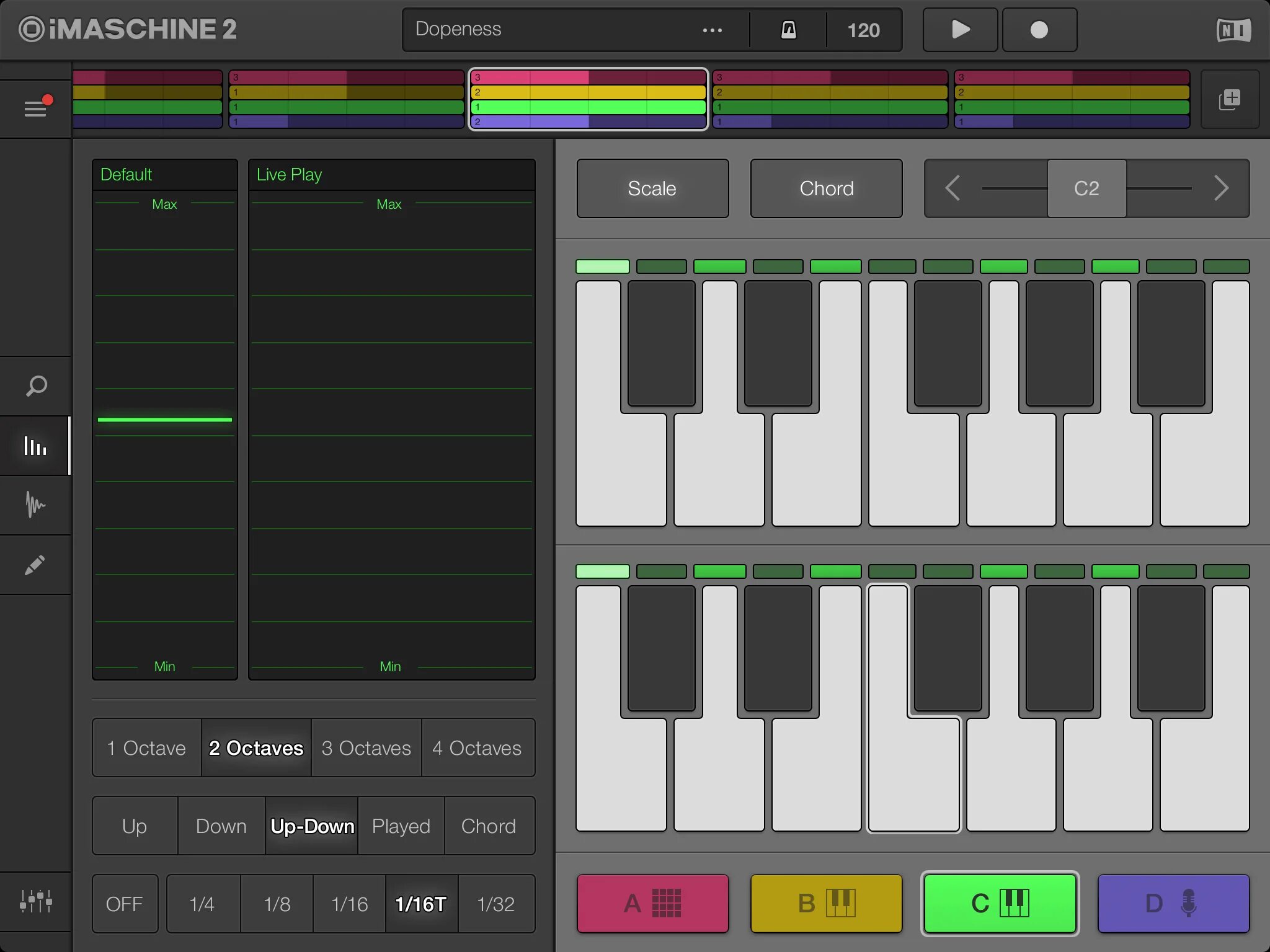
Task: Open the hamburger menu with notification dot
Action: [35, 108]
